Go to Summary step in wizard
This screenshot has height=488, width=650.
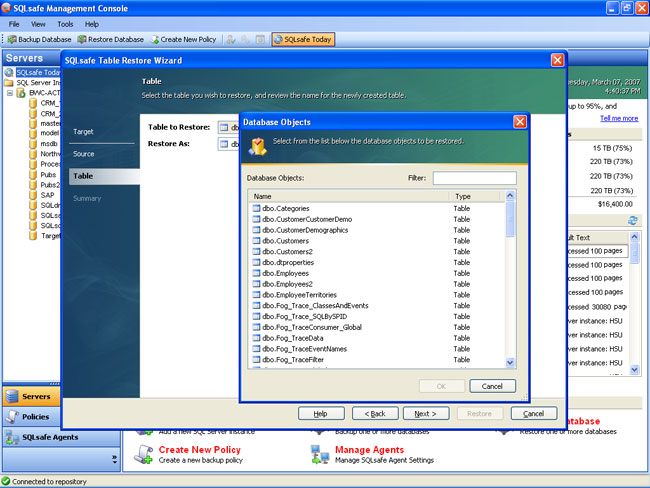point(87,199)
